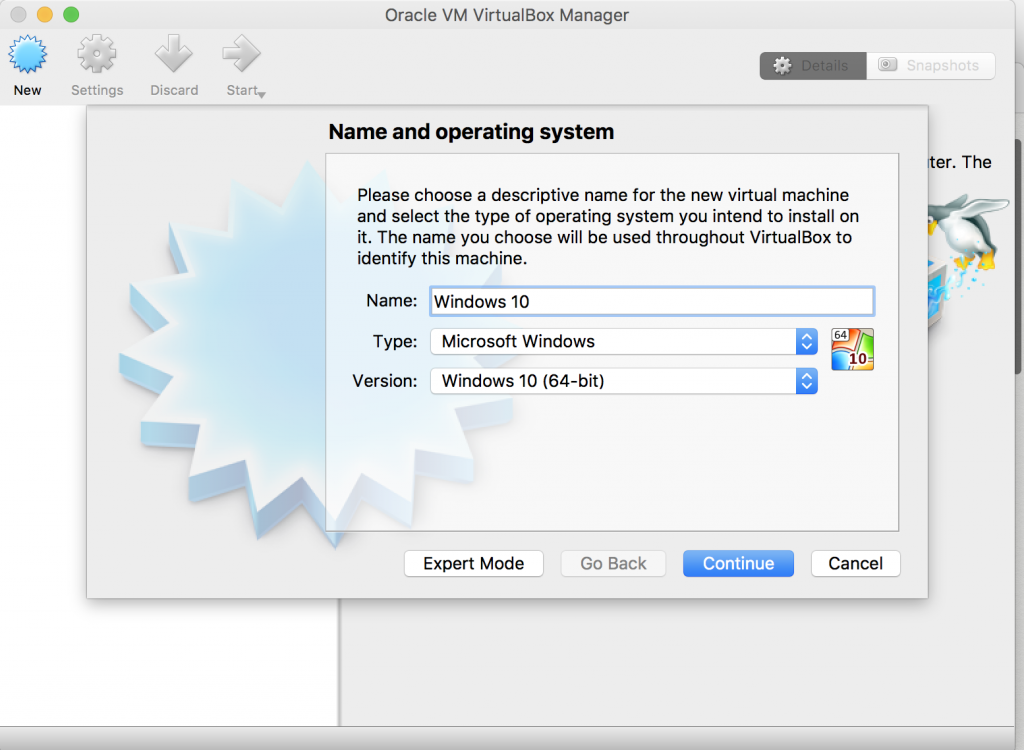Image resolution: width=1024 pixels, height=750 pixels.
Task: Click the Discard toolbar icon
Action: 174,54
